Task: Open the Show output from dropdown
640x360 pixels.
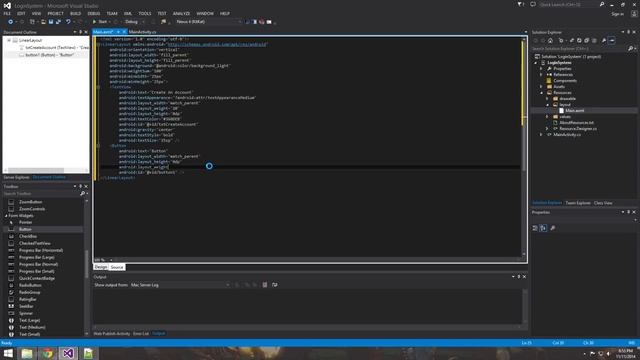Action: pyautogui.click(x=180, y=285)
